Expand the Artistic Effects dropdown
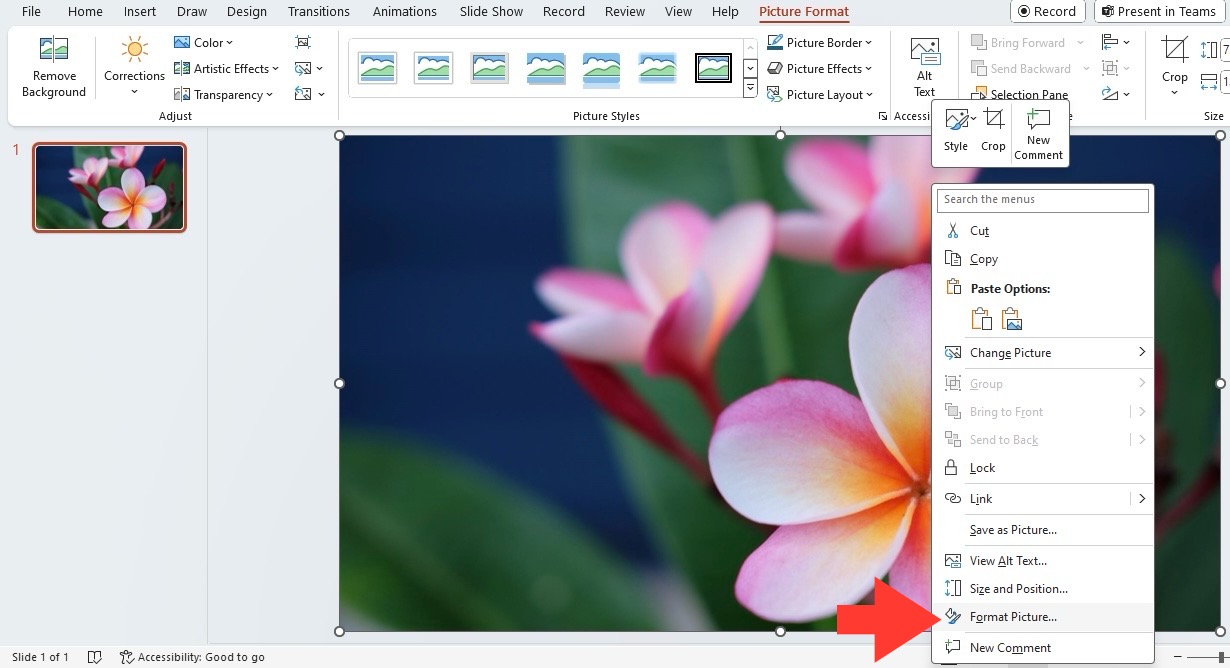The image size is (1230, 668). 226,69
